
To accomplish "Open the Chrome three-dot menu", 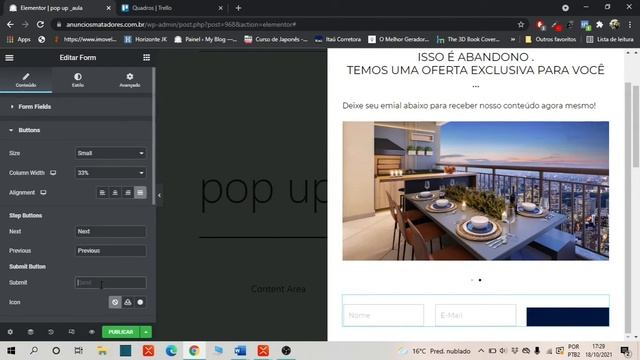I will (630, 24).
